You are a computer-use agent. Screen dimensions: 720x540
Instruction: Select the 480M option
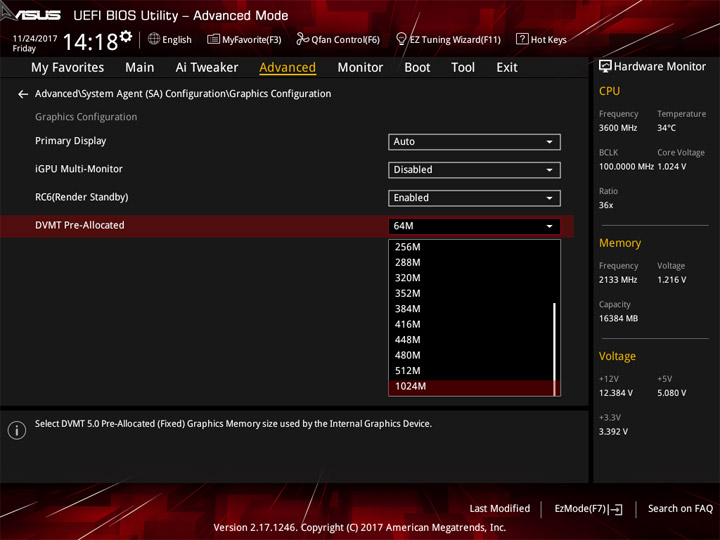tap(471, 355)
